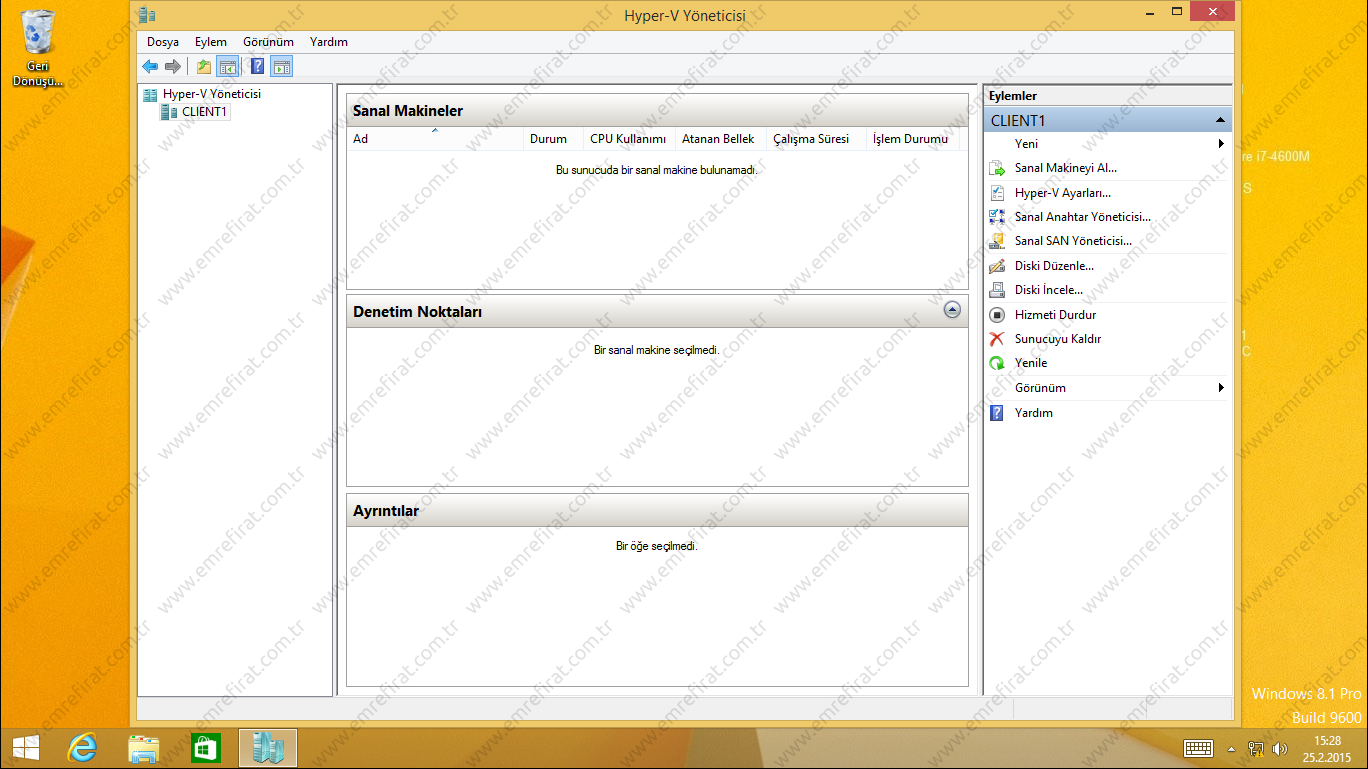Click Yenile refresh action

point(1031,363)
